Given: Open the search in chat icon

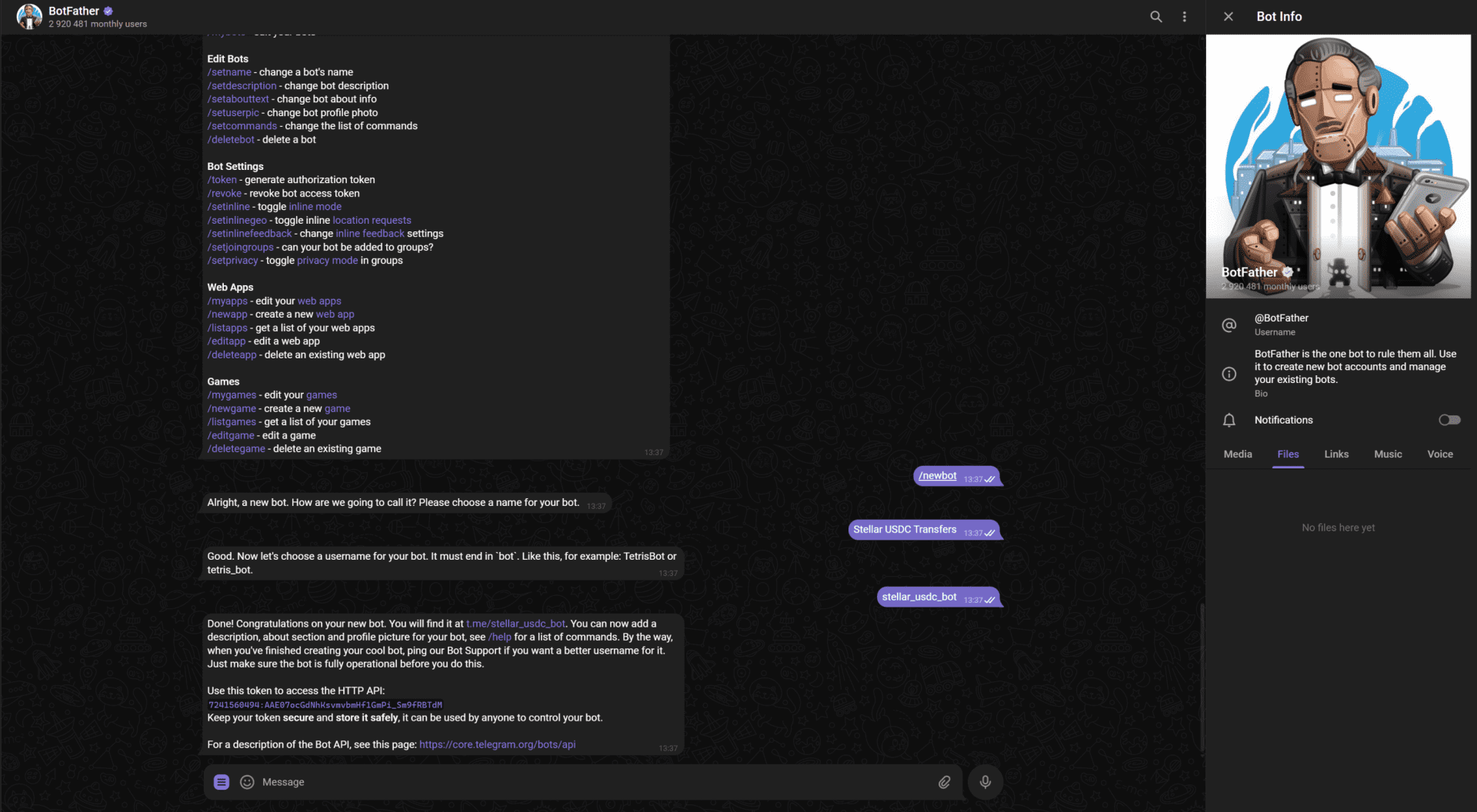Looking at the screenshot, I should coord(1155,17).
